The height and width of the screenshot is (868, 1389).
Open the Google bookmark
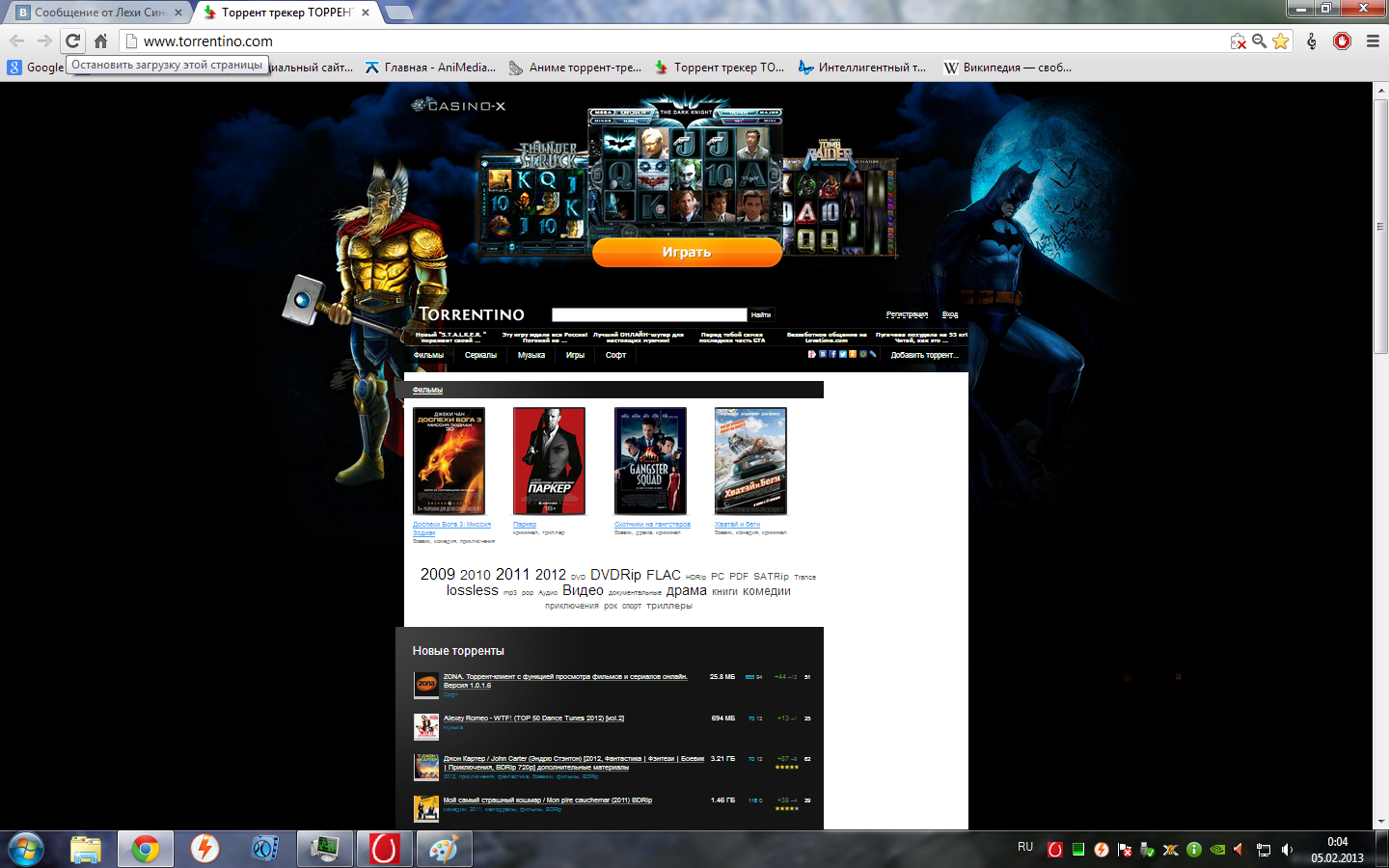[x=36, y=68]
